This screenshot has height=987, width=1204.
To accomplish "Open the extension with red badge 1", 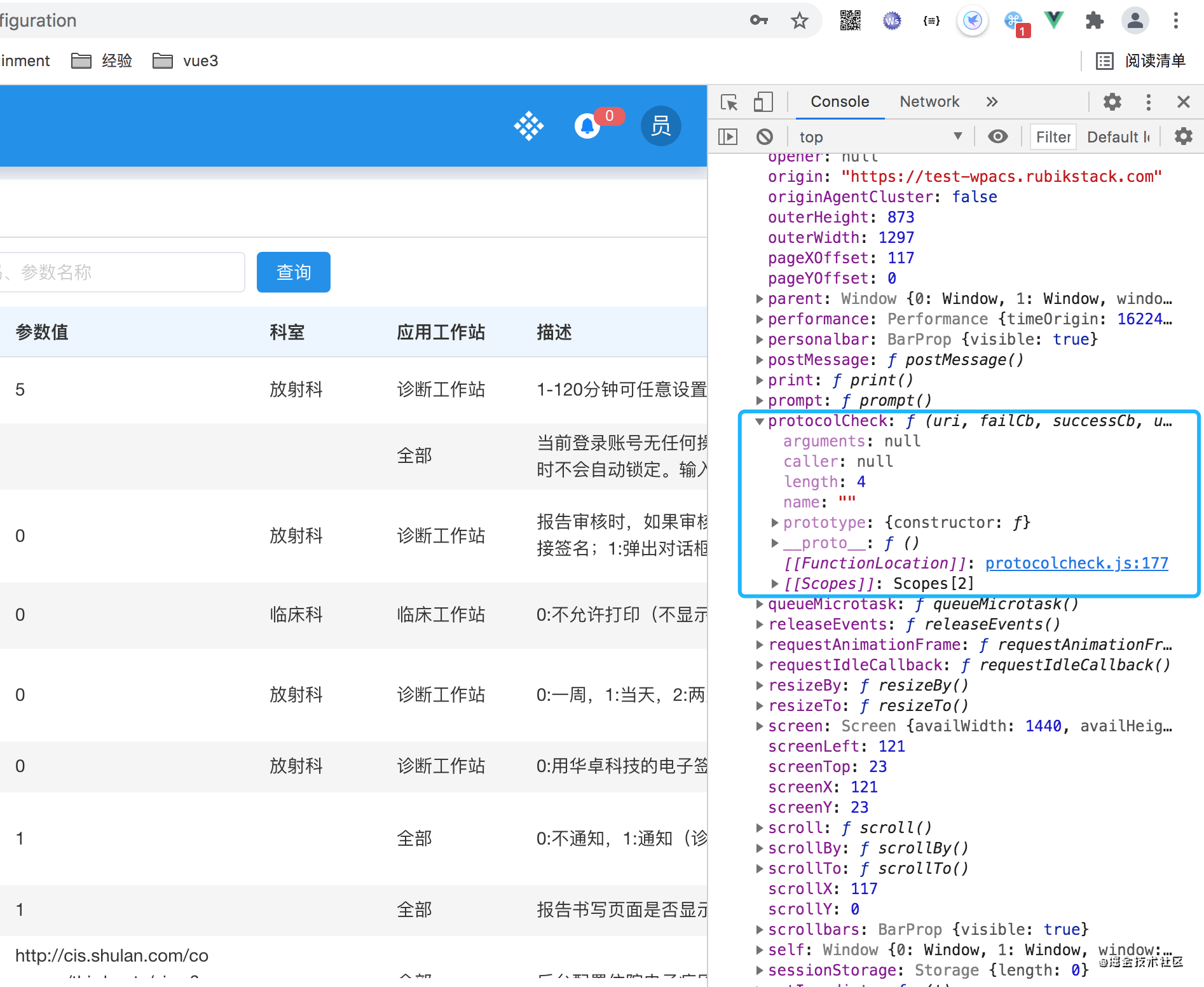I will pos(1016,24).
